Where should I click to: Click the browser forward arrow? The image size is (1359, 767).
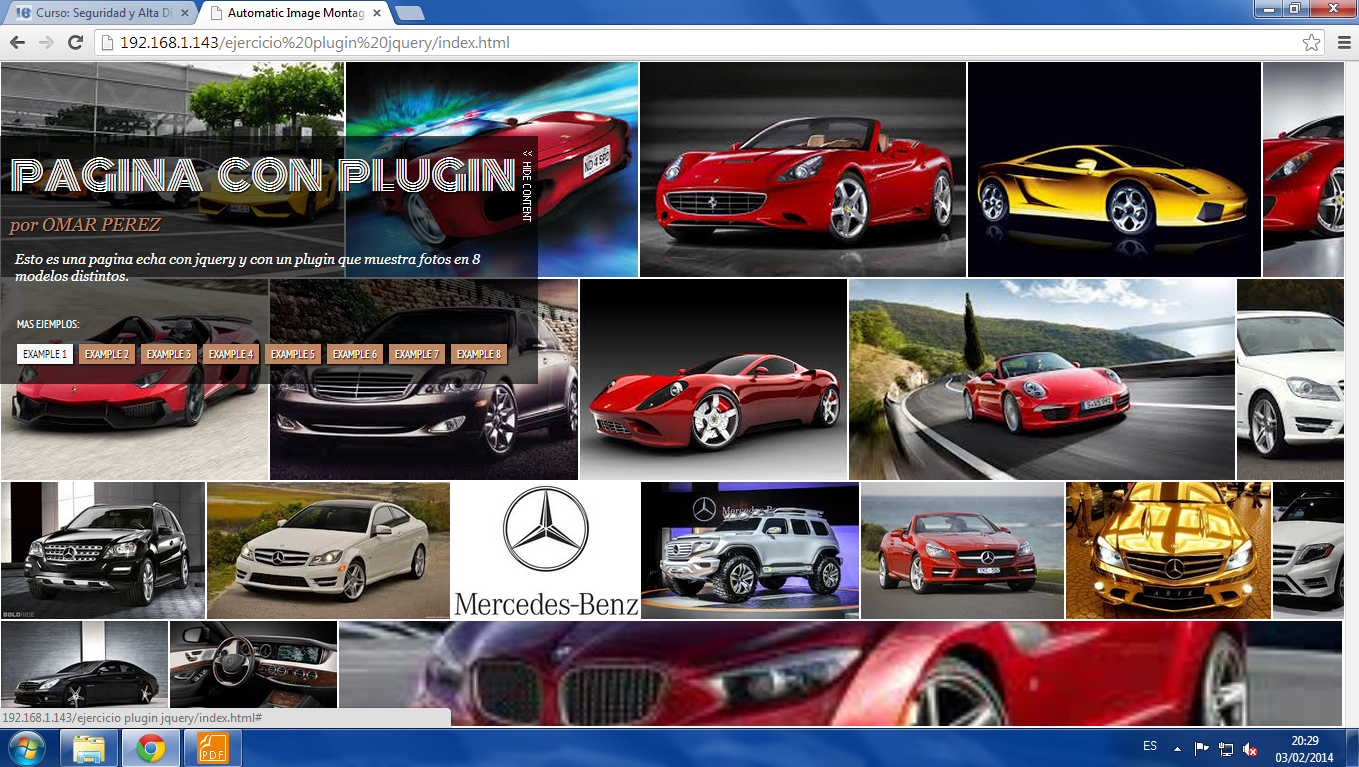(46, 43)
